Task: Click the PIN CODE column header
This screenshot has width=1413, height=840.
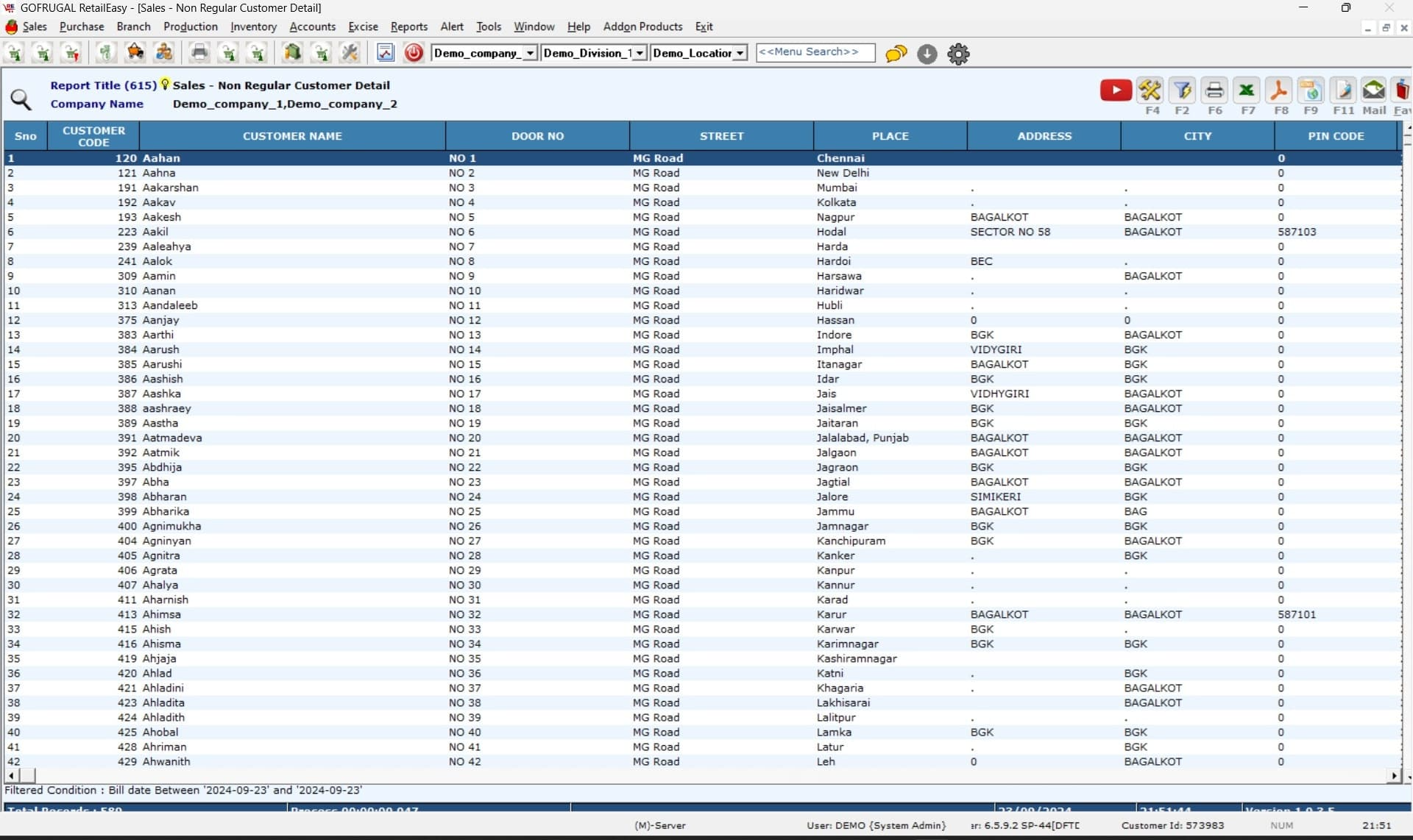Action: [x=1336, y=136]
